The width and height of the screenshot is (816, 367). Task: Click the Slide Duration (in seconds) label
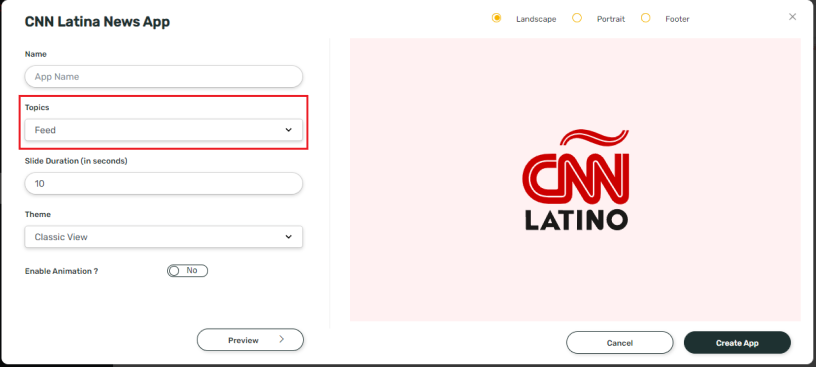76,161
